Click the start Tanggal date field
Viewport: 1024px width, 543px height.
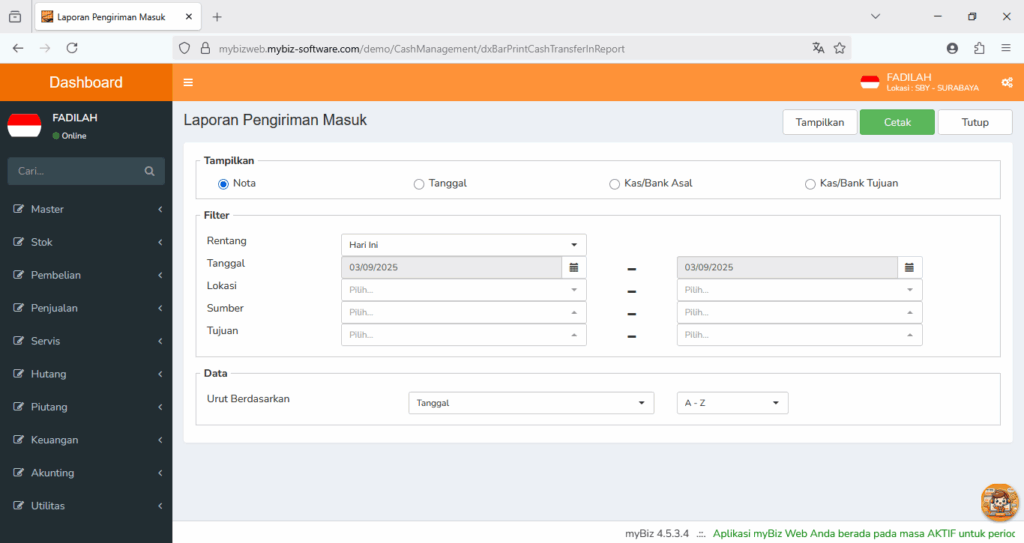coord(451,267)
